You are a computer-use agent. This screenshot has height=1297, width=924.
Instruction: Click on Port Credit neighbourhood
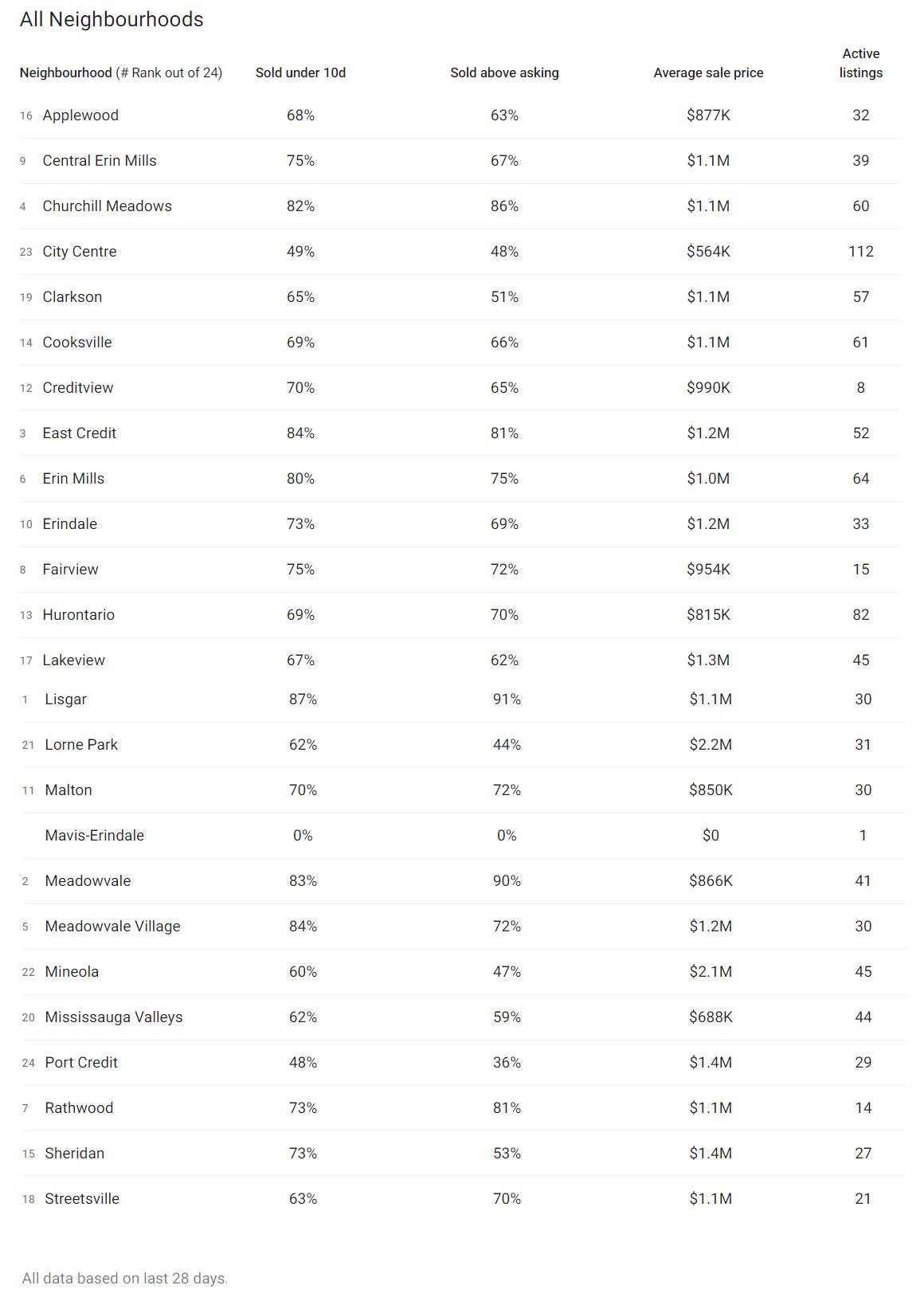tap(81, 1063)
